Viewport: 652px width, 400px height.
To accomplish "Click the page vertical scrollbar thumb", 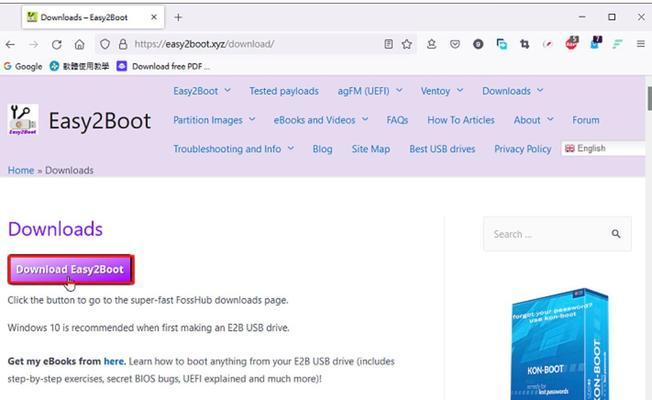I will coord(649,98).
